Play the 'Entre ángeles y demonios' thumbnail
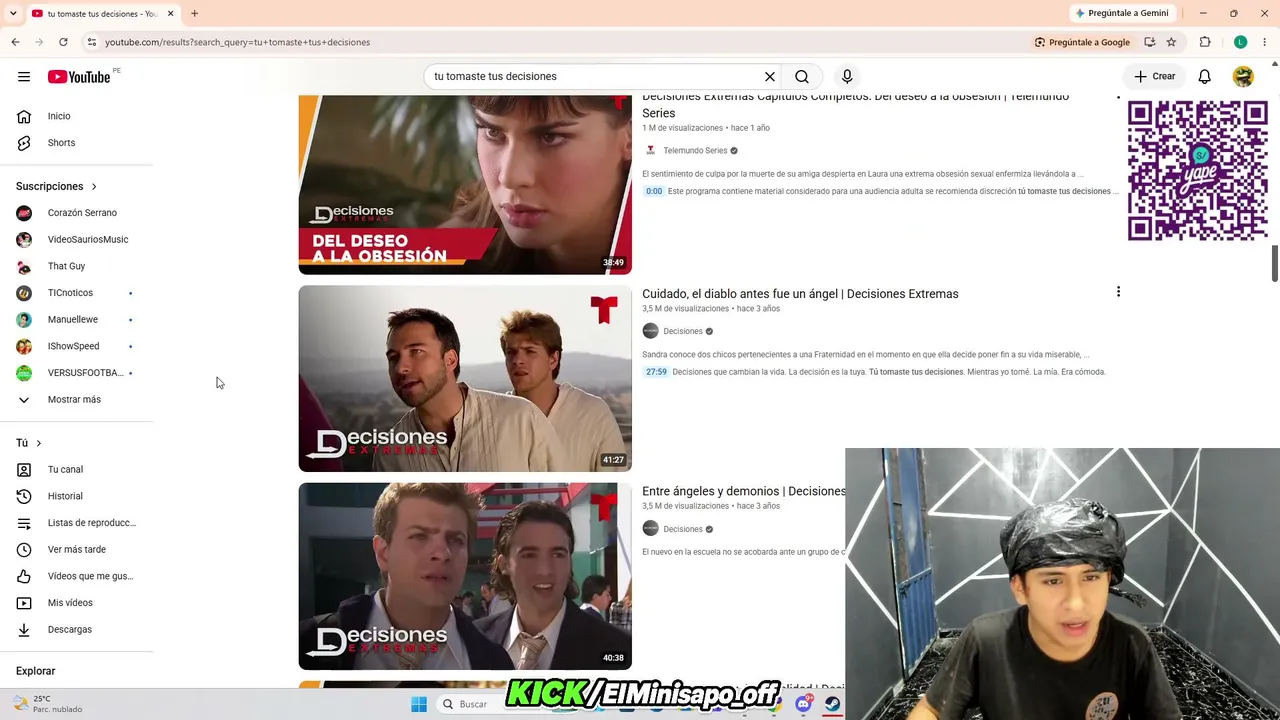 click(465, 576)
